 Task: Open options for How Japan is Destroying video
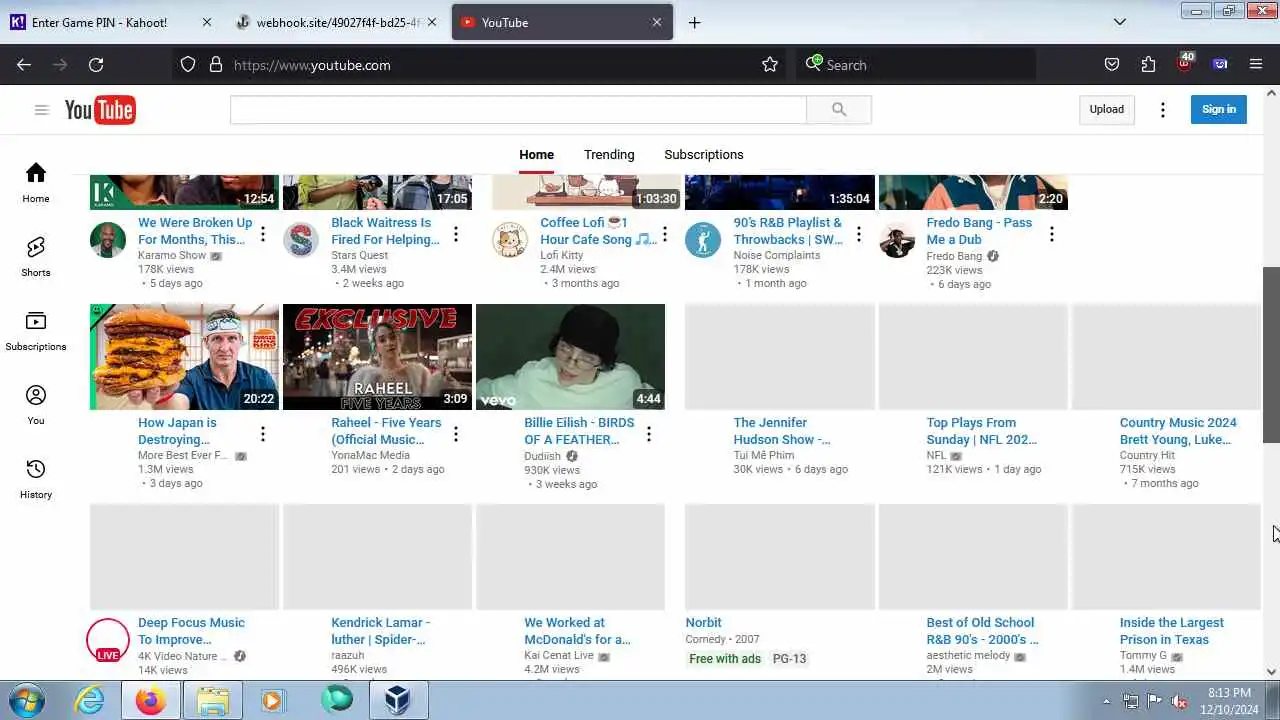263,434
